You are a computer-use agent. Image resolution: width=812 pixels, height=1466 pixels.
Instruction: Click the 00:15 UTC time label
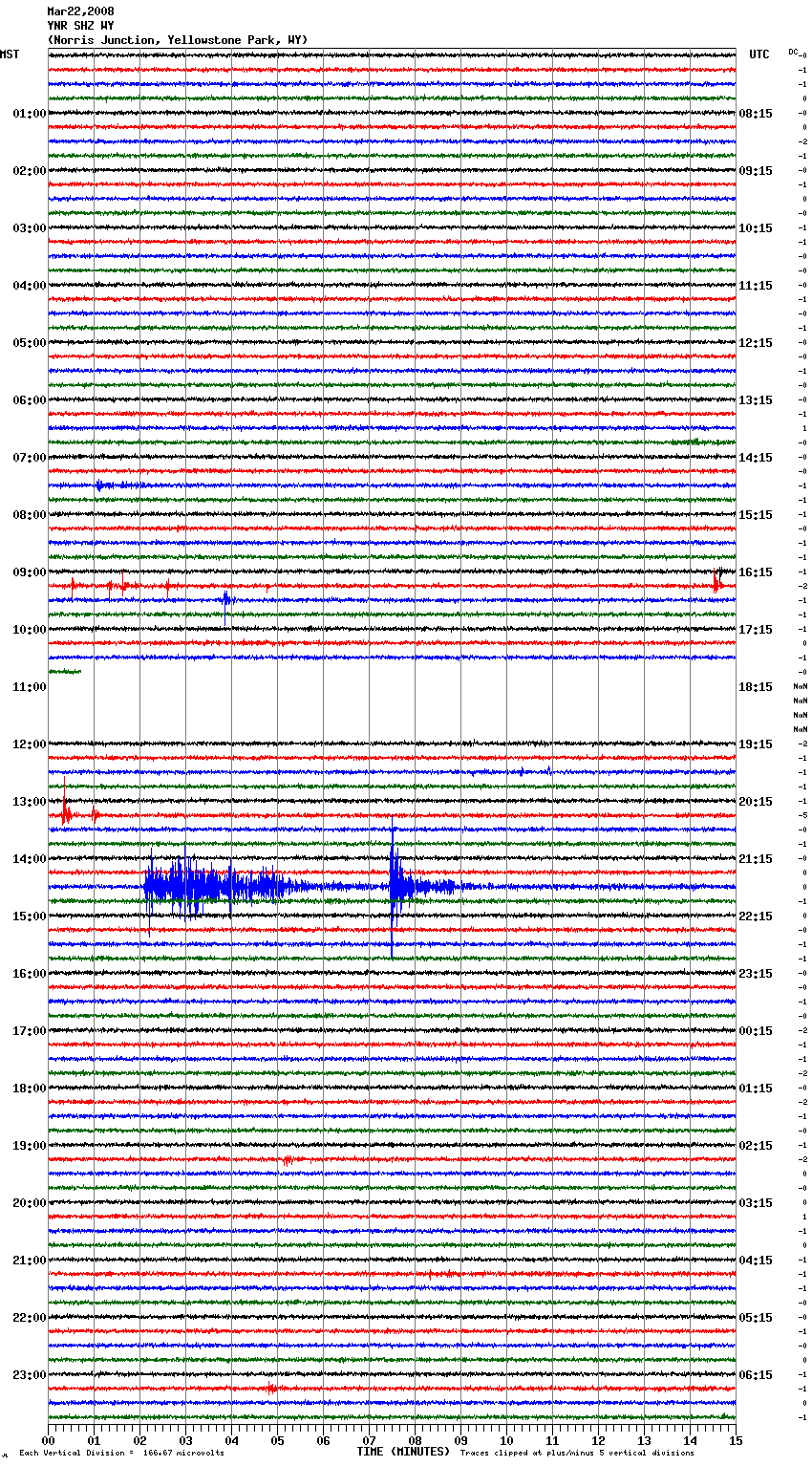coord(756,1031)
